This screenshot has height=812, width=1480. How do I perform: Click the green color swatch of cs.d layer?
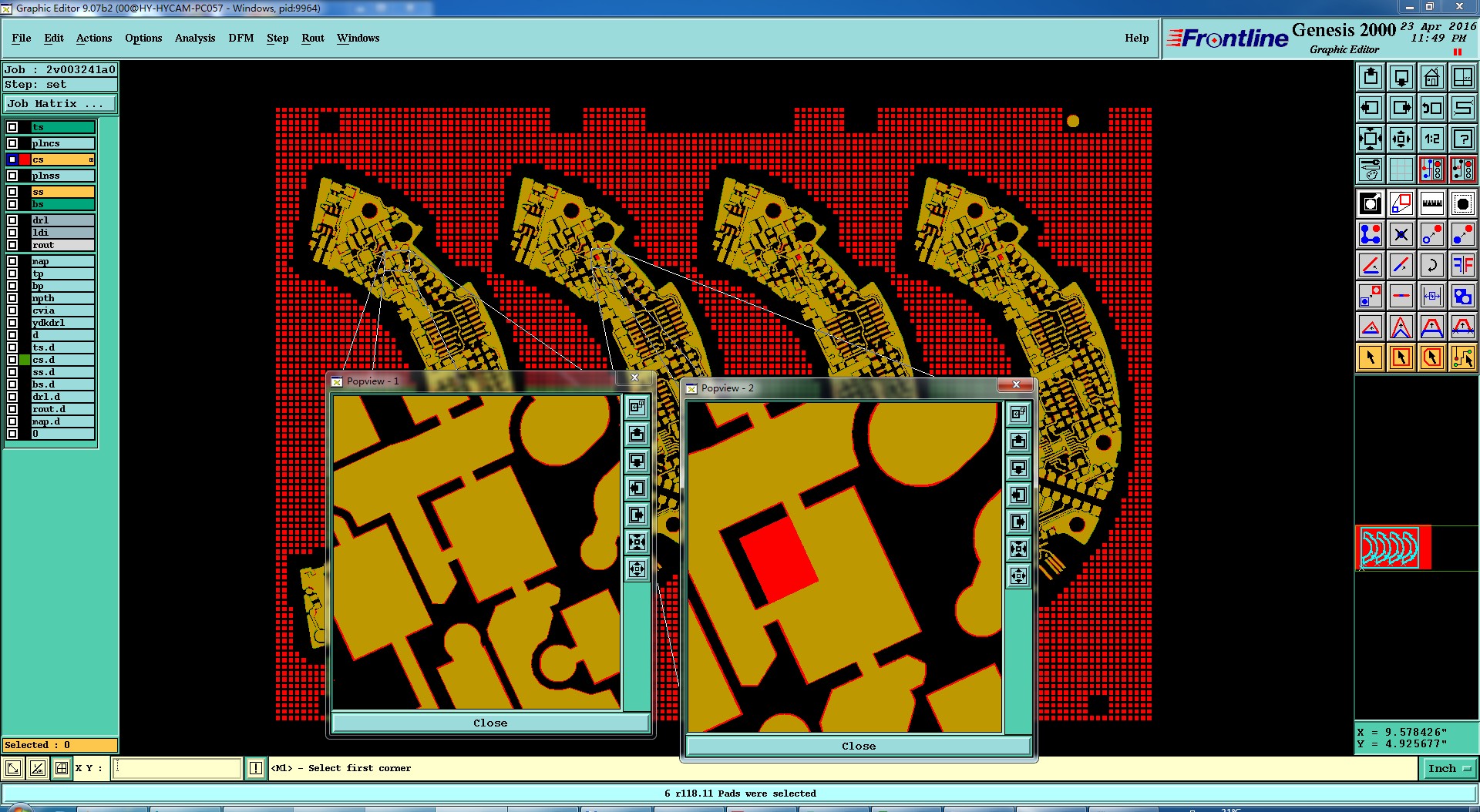click(25, 360)
